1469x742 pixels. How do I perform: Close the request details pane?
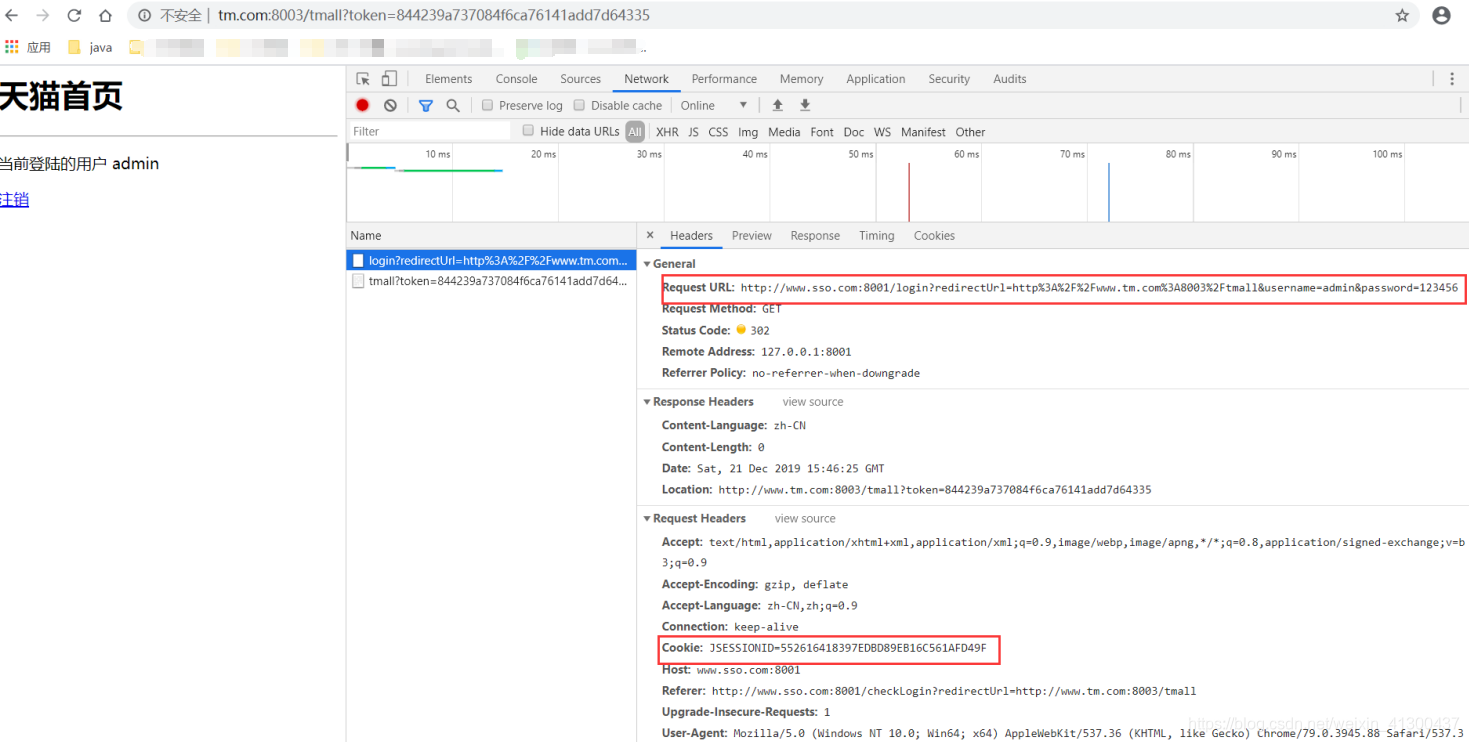click(x=650, y=236)
